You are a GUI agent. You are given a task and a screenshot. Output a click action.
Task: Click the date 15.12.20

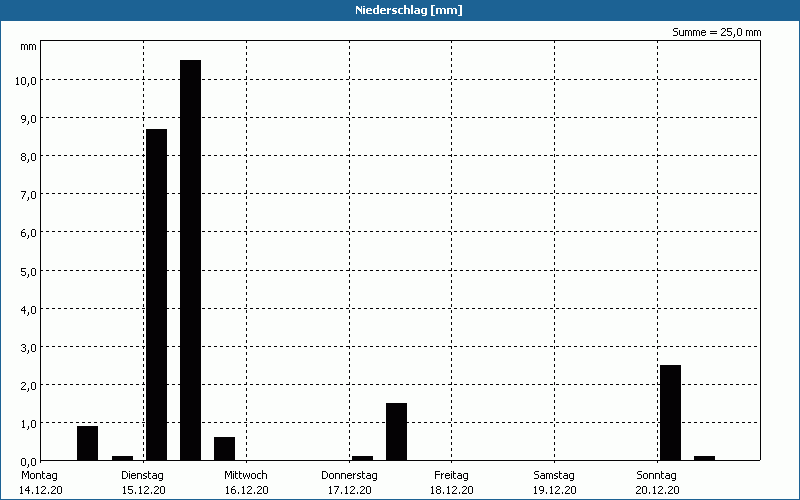(x=143, y=490)
